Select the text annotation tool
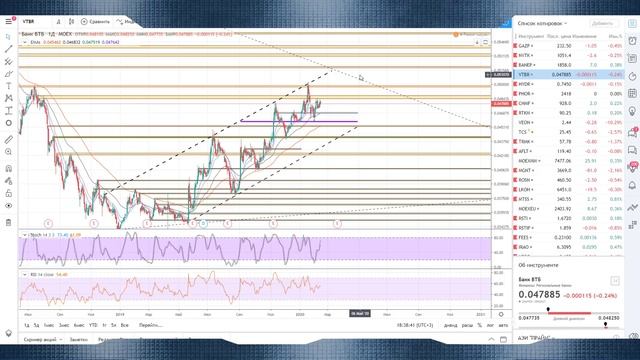The image size is (640, 360). (9, 86)
